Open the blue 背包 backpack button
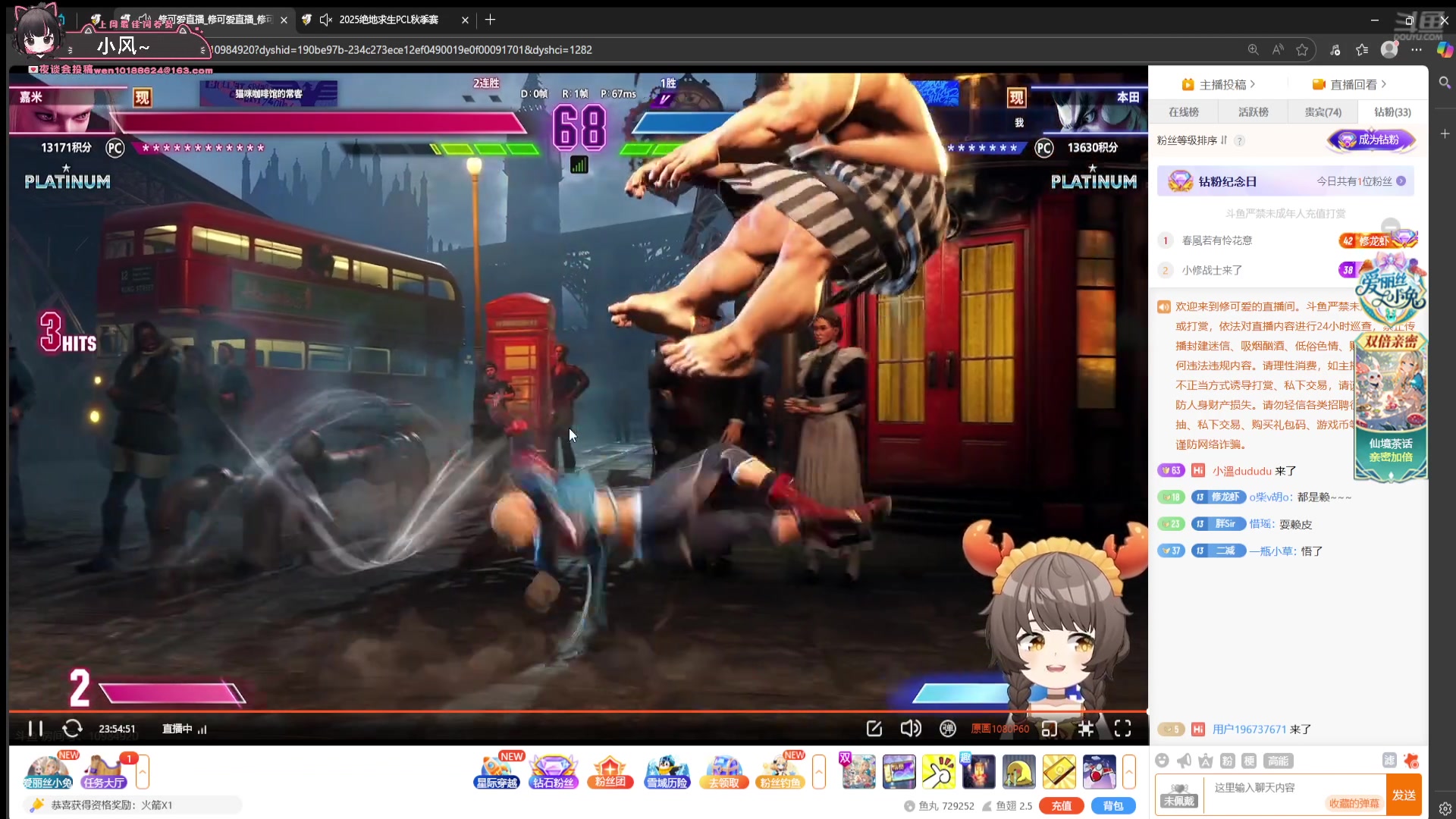 pos(1112,806)
